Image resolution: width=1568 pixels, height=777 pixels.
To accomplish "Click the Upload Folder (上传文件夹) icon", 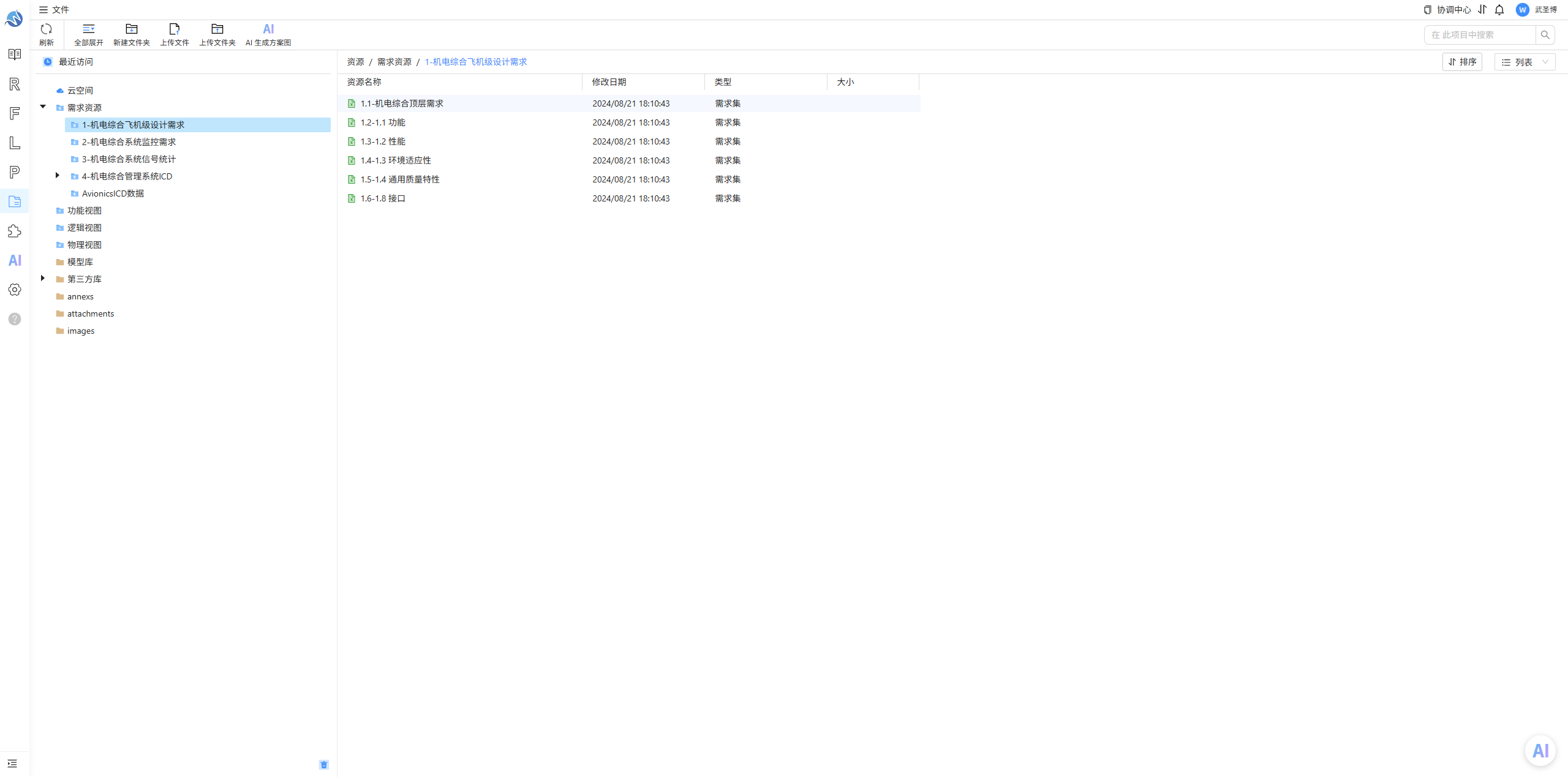I will 217,29.
